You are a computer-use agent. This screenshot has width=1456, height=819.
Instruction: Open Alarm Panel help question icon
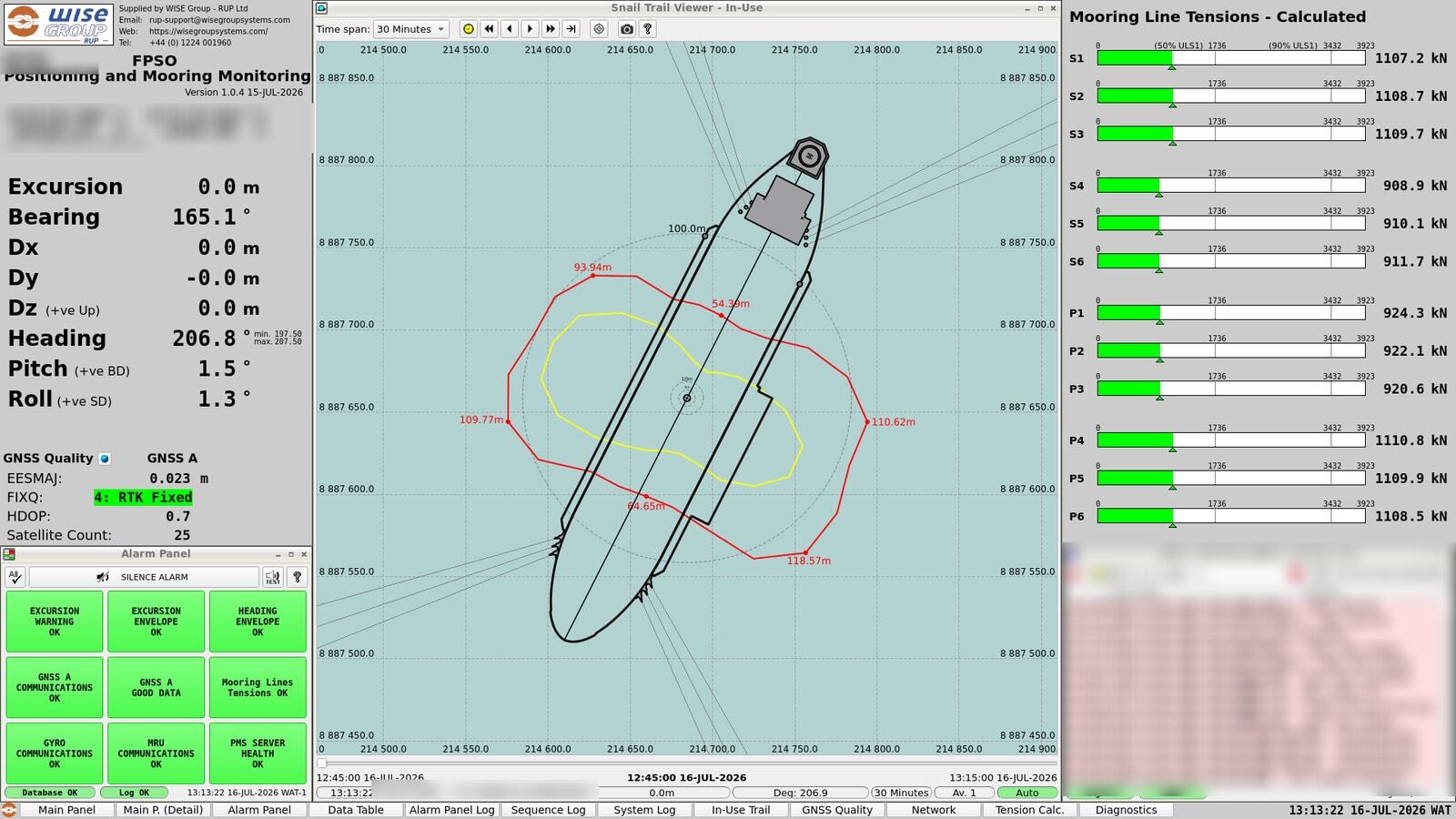click(297, 577)
